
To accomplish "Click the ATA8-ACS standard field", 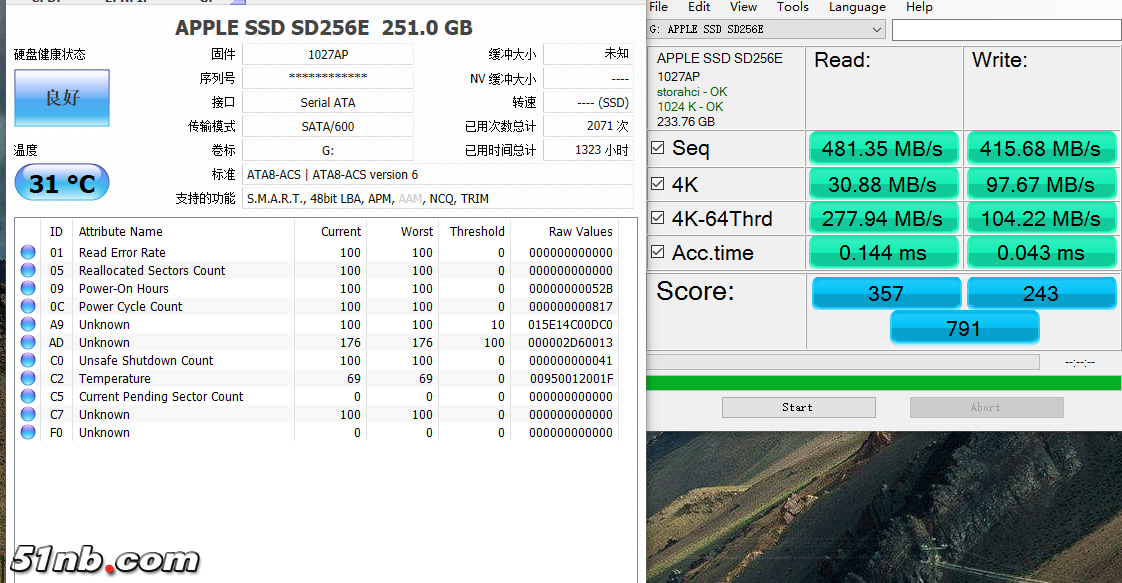I will 438,175.
